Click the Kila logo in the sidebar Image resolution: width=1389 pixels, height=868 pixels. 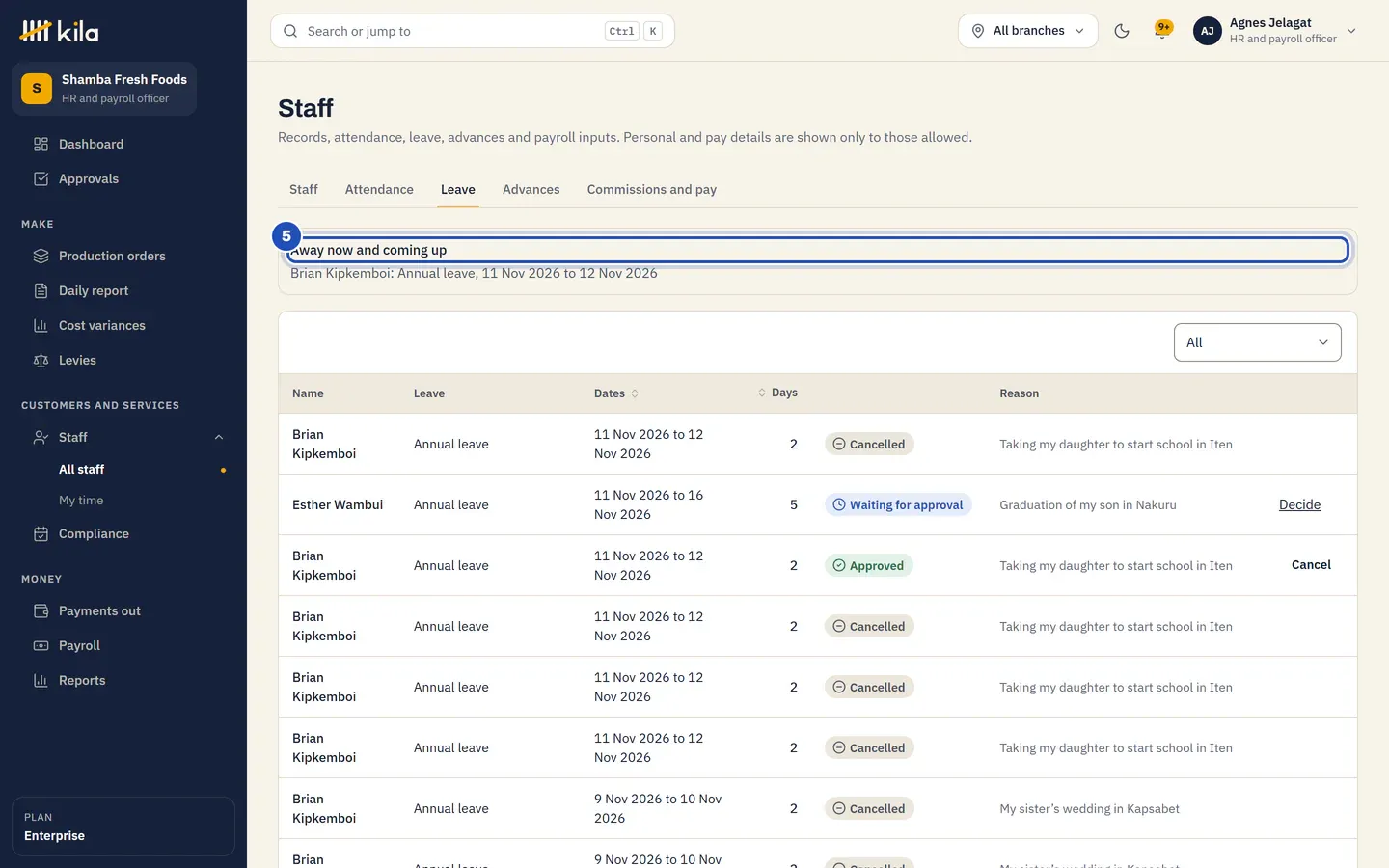(59, 31)
